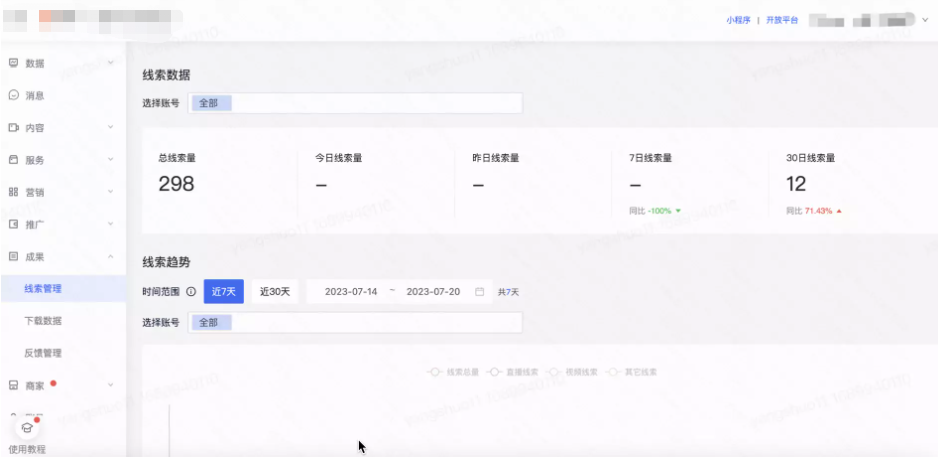938x459 pixels.
Task: Open the 小程序 link
Action: [738, 20]
